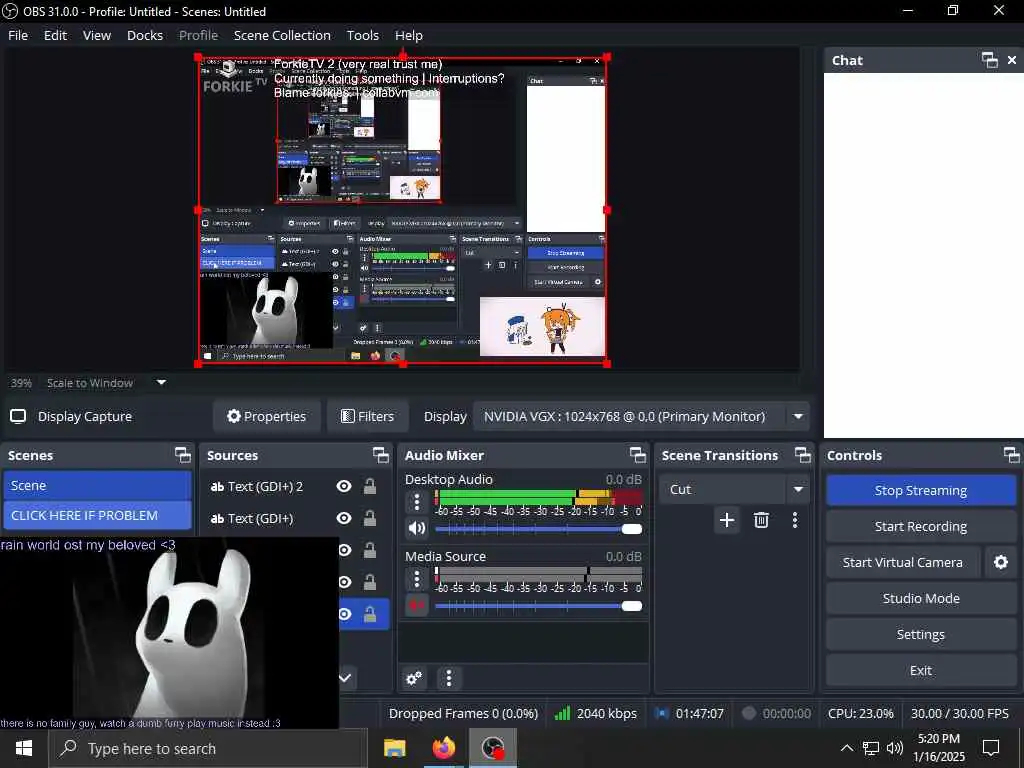Pop out the Chat dock
The width and height of the screenshot is (1024, 768).
tap(989, 60)
